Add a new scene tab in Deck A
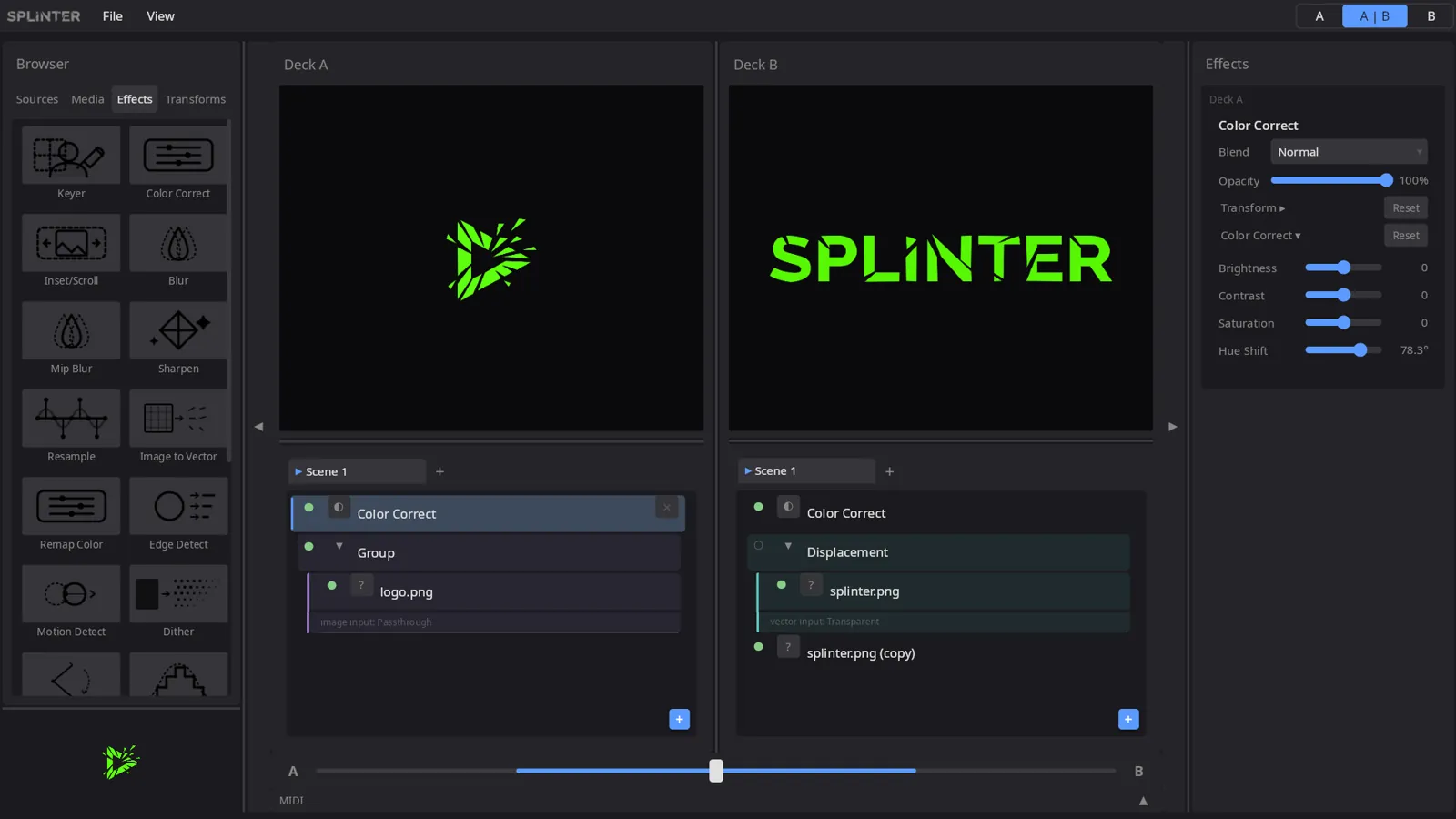 tap(440, 471)
